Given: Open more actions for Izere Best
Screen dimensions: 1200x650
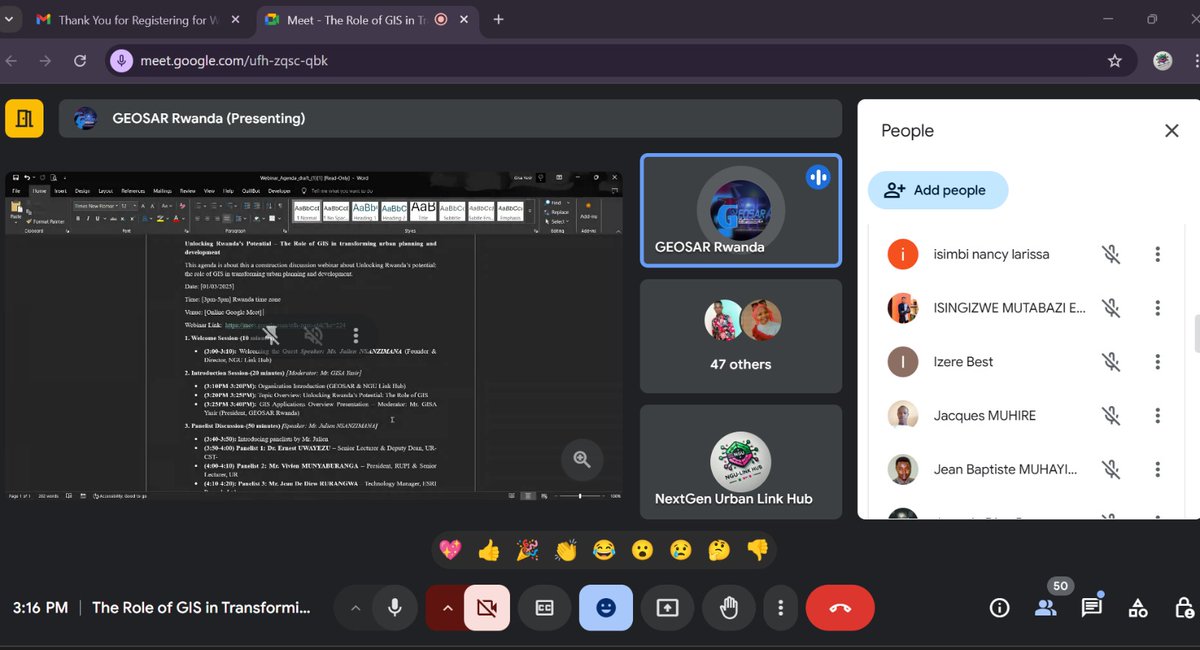Looking at the screenshot, I should [x=1157, y=362].
